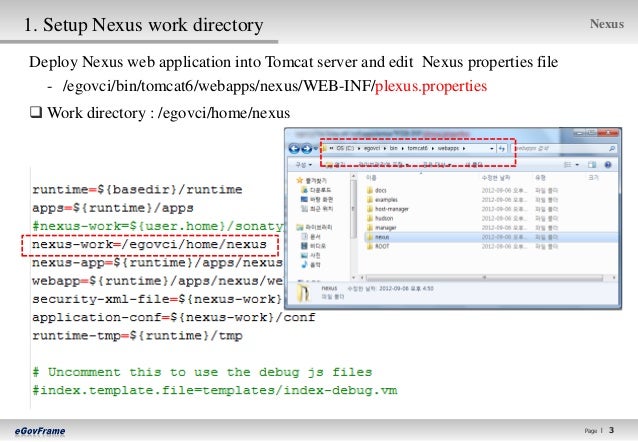Click the apps=${runtime}/apps line
The image size is (638, 442).
(113, 208)
